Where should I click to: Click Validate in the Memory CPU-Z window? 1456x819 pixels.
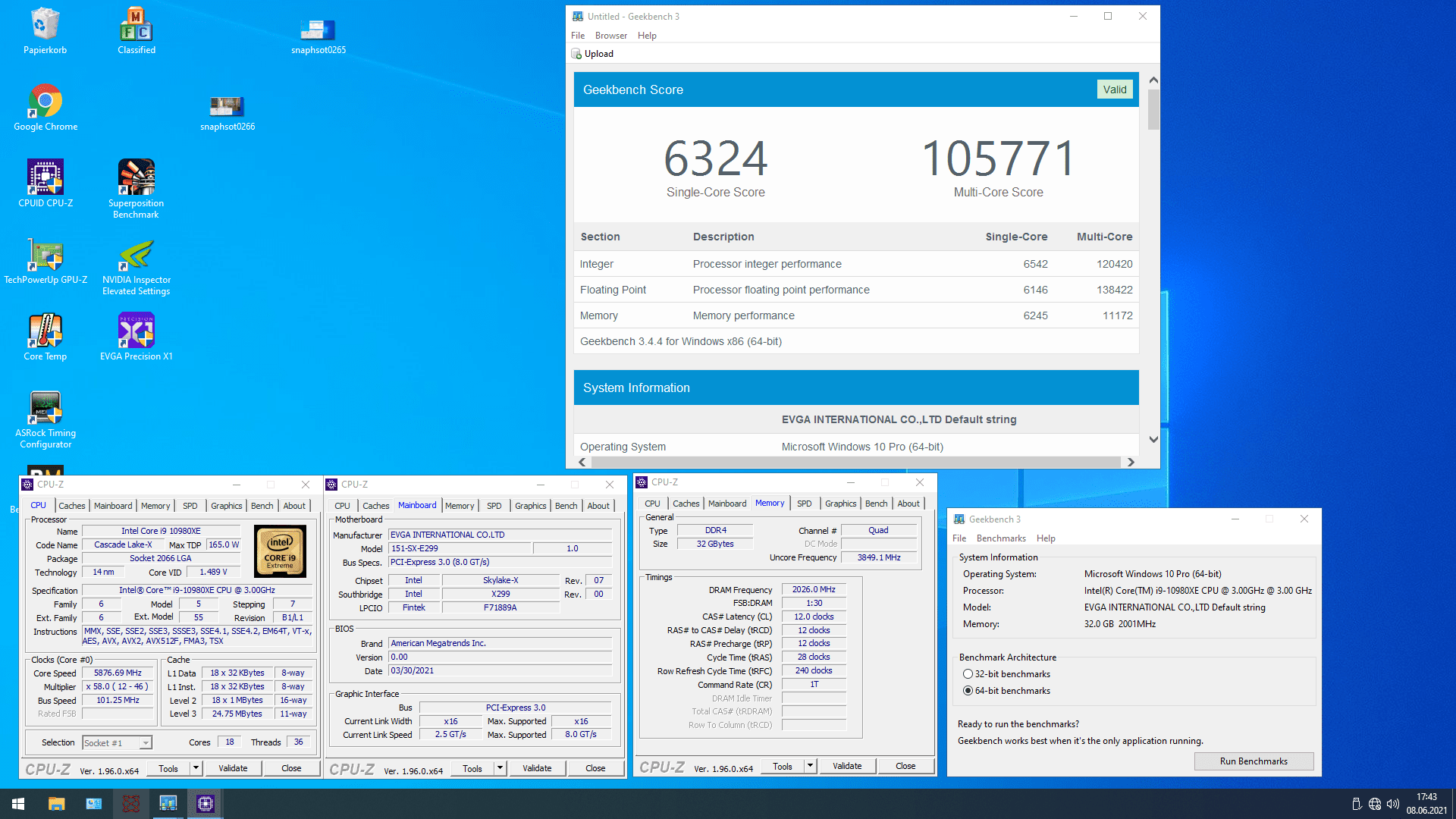pos(847,766)
